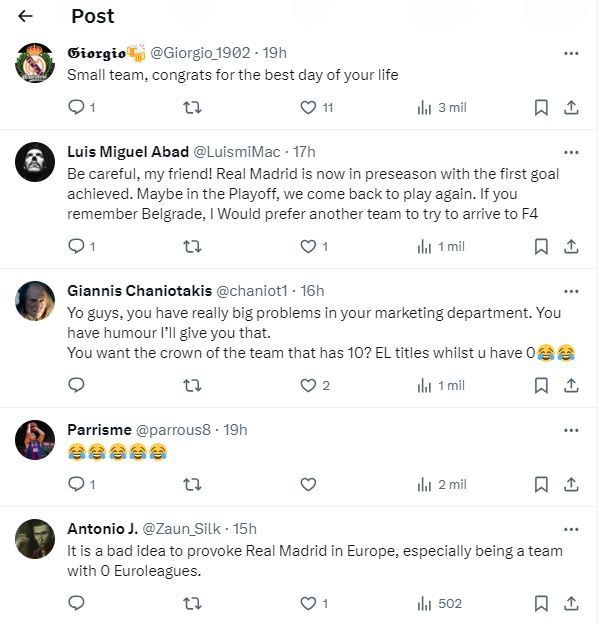Viewport: 612px width, 624px height.
Task: Like Giorgio's post with 11 likes
Action: click(x=309, y=107)
